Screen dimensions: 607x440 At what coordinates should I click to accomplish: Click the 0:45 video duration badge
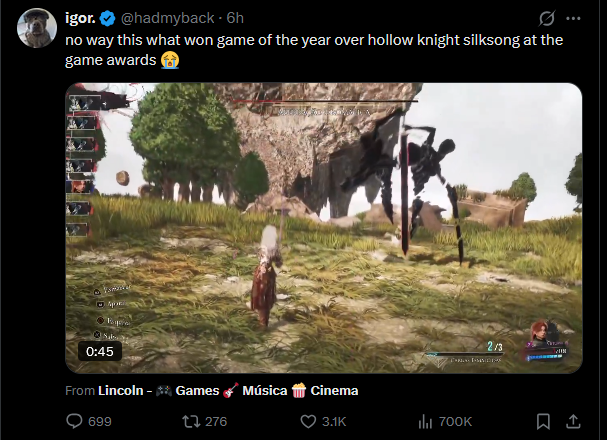pos(99,351)
